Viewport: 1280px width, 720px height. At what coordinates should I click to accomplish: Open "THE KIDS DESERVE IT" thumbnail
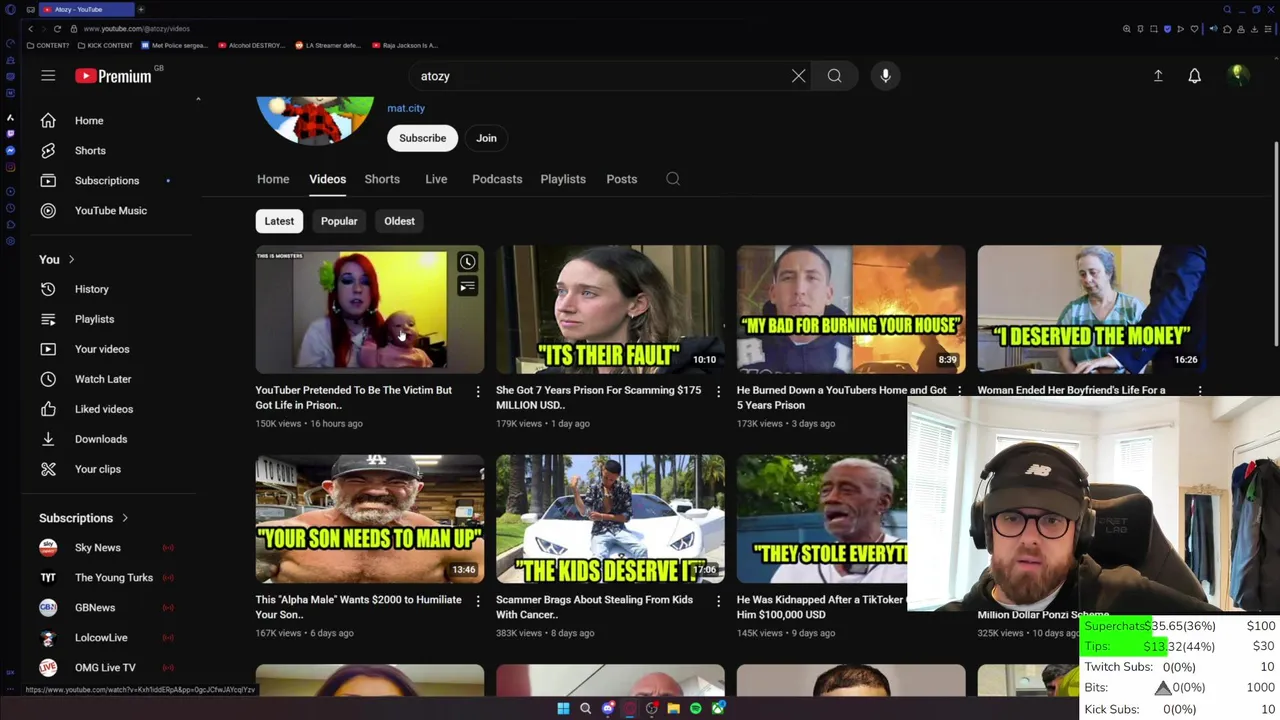pyautogui.click(x=610, y=519)
